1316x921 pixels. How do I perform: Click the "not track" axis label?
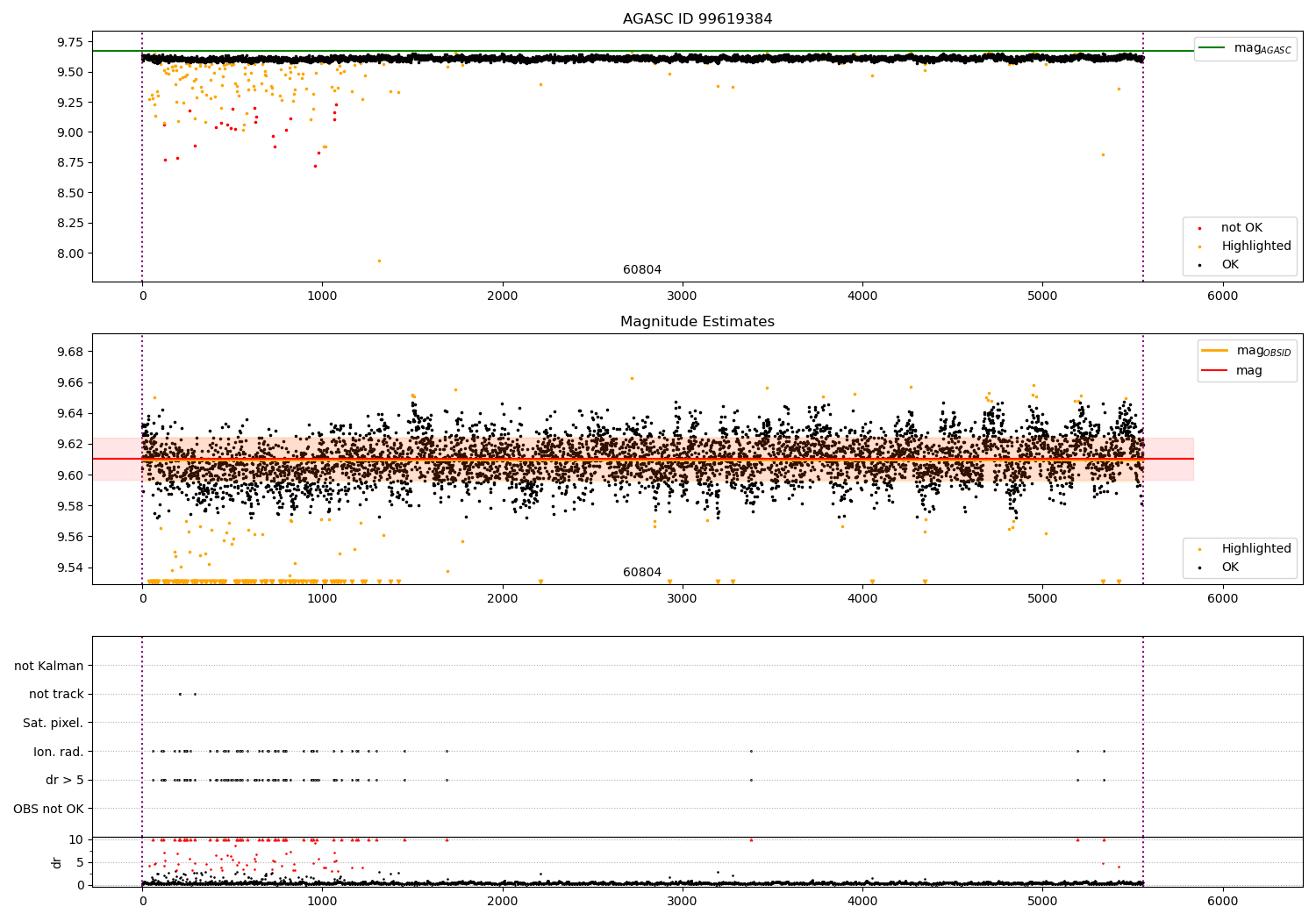56,695
